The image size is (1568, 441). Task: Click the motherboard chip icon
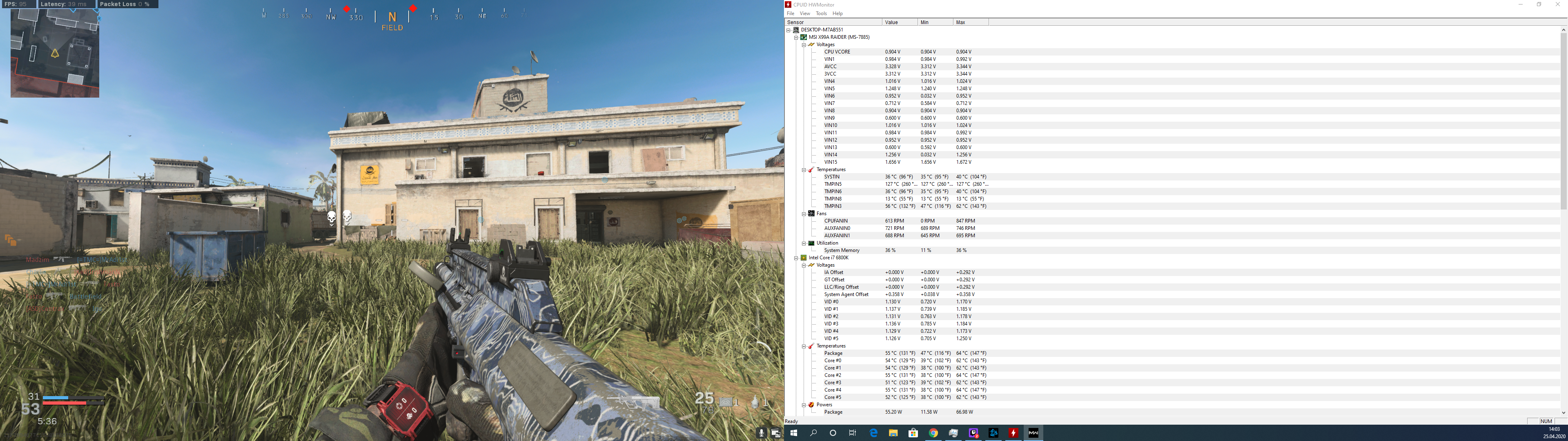(x=804, y=37)
